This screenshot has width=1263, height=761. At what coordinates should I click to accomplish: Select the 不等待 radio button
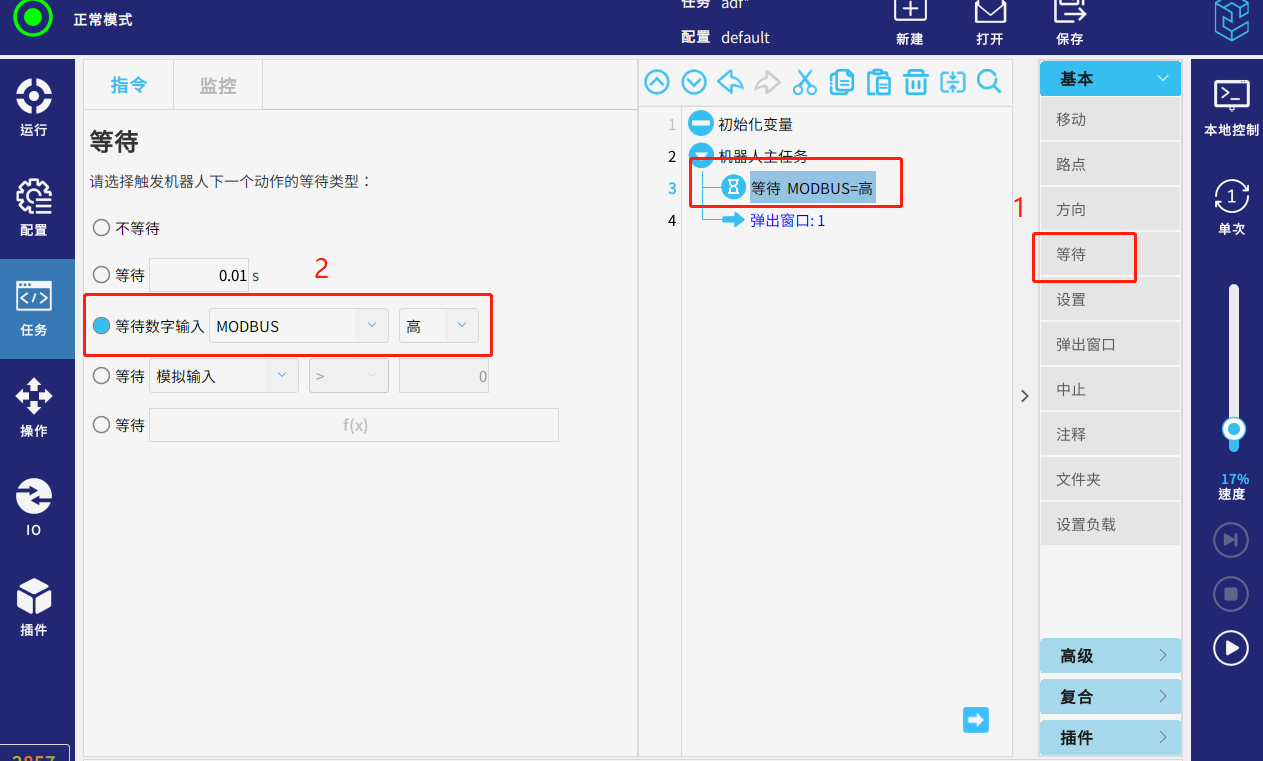point(101,228)
